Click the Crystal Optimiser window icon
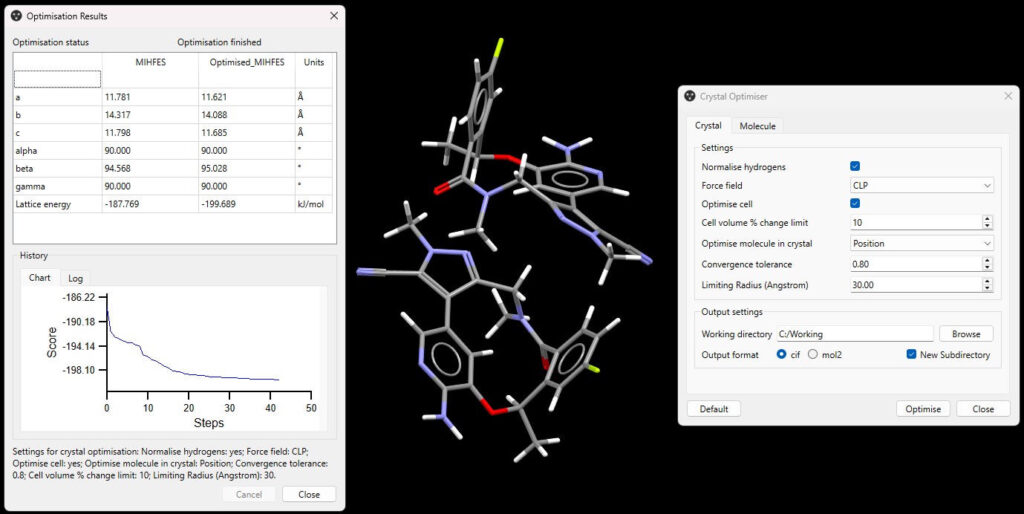The width and height of the screenshot is (1024, 514). click(690, 96)
